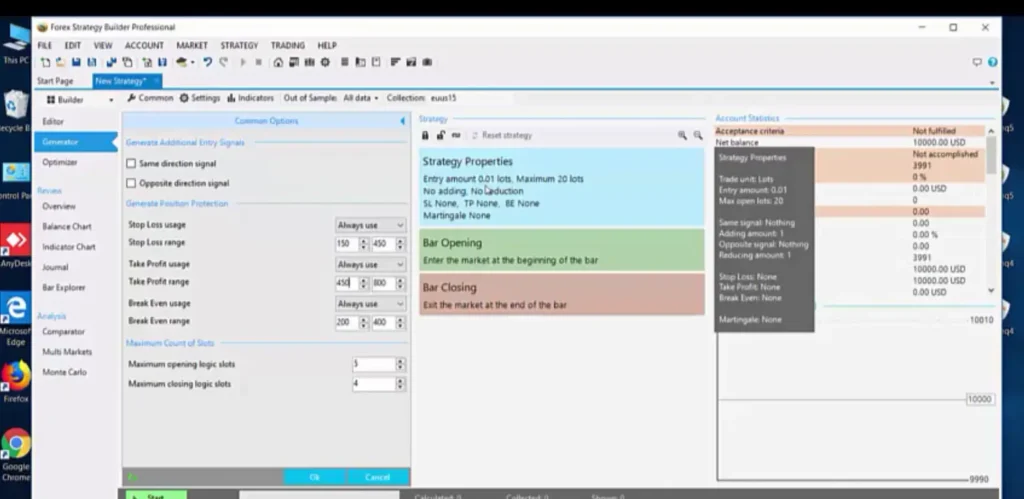1024x499 pixels.
Task: Click the camera icon at toolbar end
Action: [x=427, y=63]
